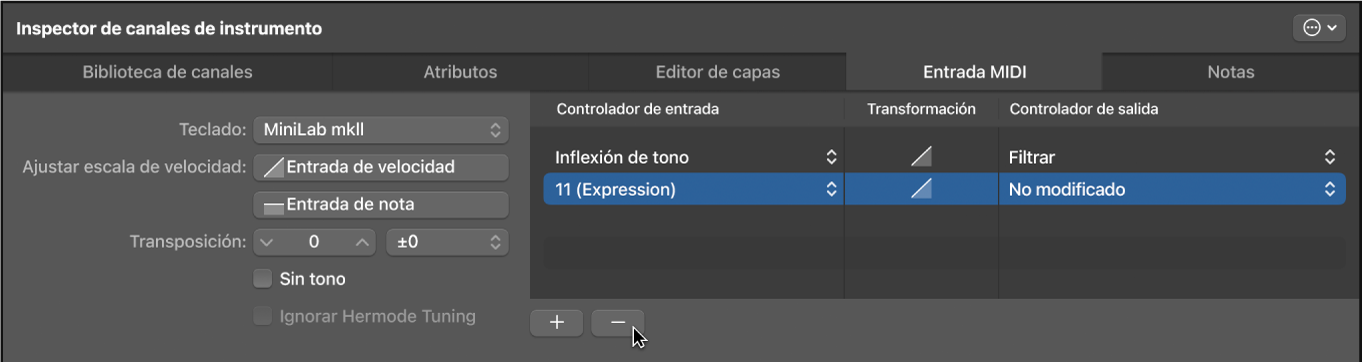Open the ±0 transposition pop-up menu
Screen dimensions: 1362x362
point(446,242)
